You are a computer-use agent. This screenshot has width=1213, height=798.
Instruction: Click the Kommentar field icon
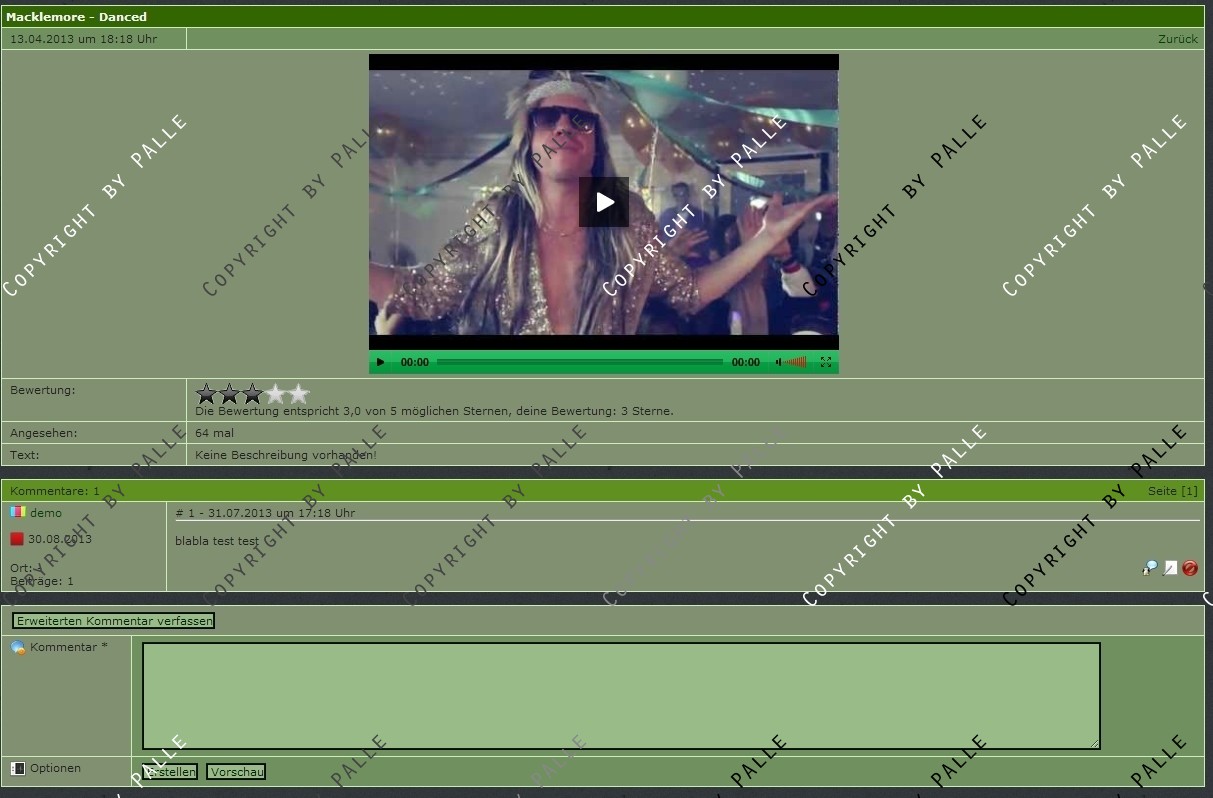[18, 648]
